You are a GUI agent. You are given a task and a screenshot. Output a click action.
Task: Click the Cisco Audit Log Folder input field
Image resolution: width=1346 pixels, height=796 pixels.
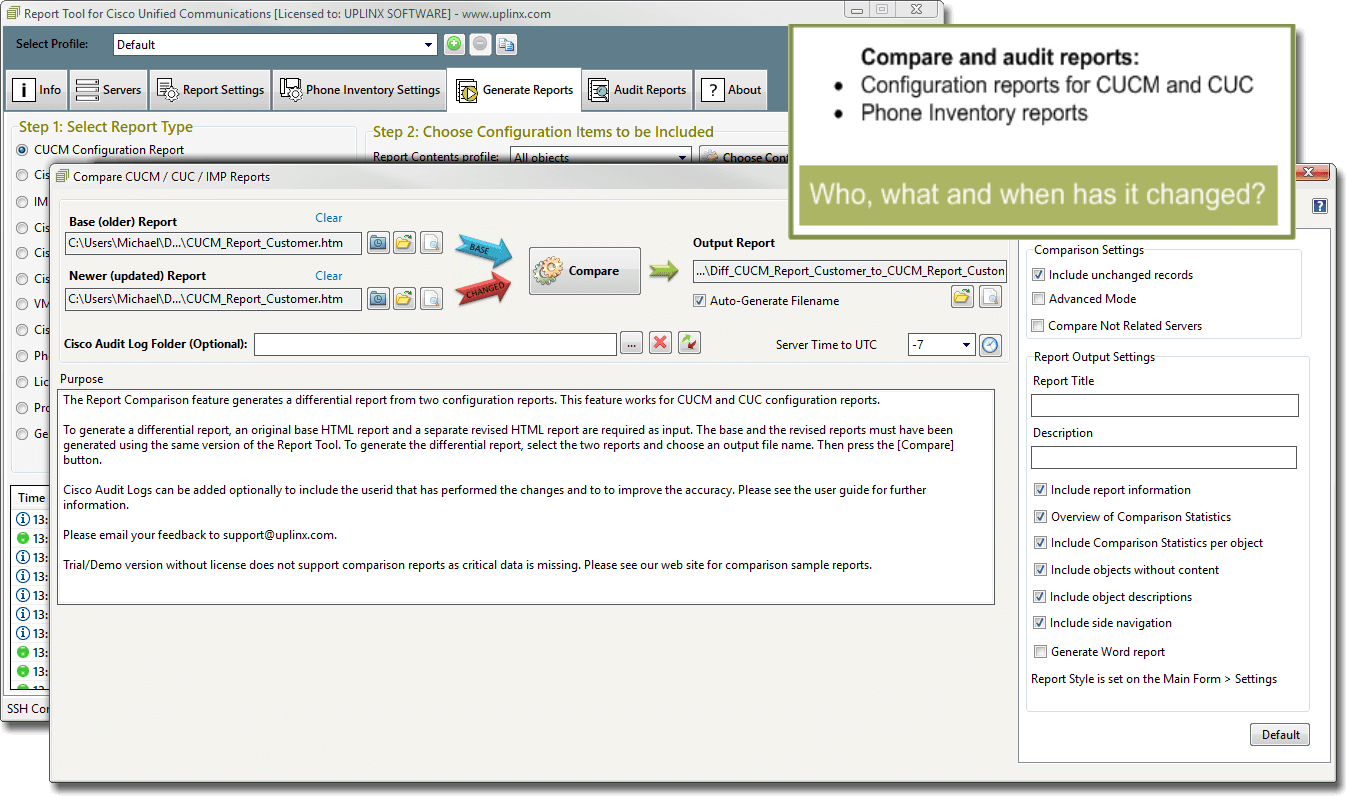[435, 344]
